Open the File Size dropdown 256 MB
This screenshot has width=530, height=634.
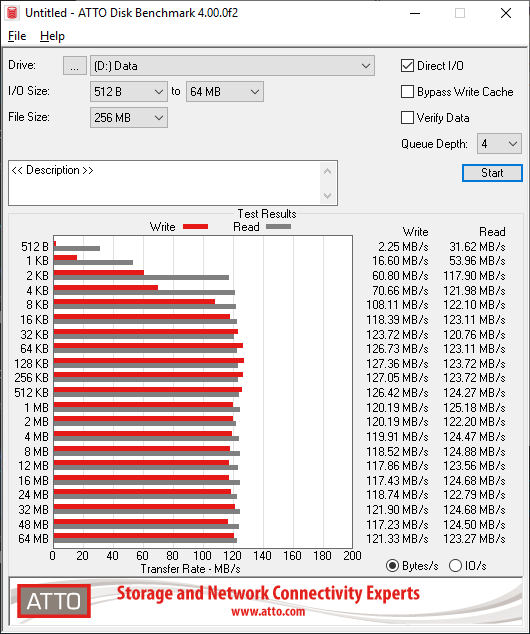pyautogui.click(x=129, y=118)
